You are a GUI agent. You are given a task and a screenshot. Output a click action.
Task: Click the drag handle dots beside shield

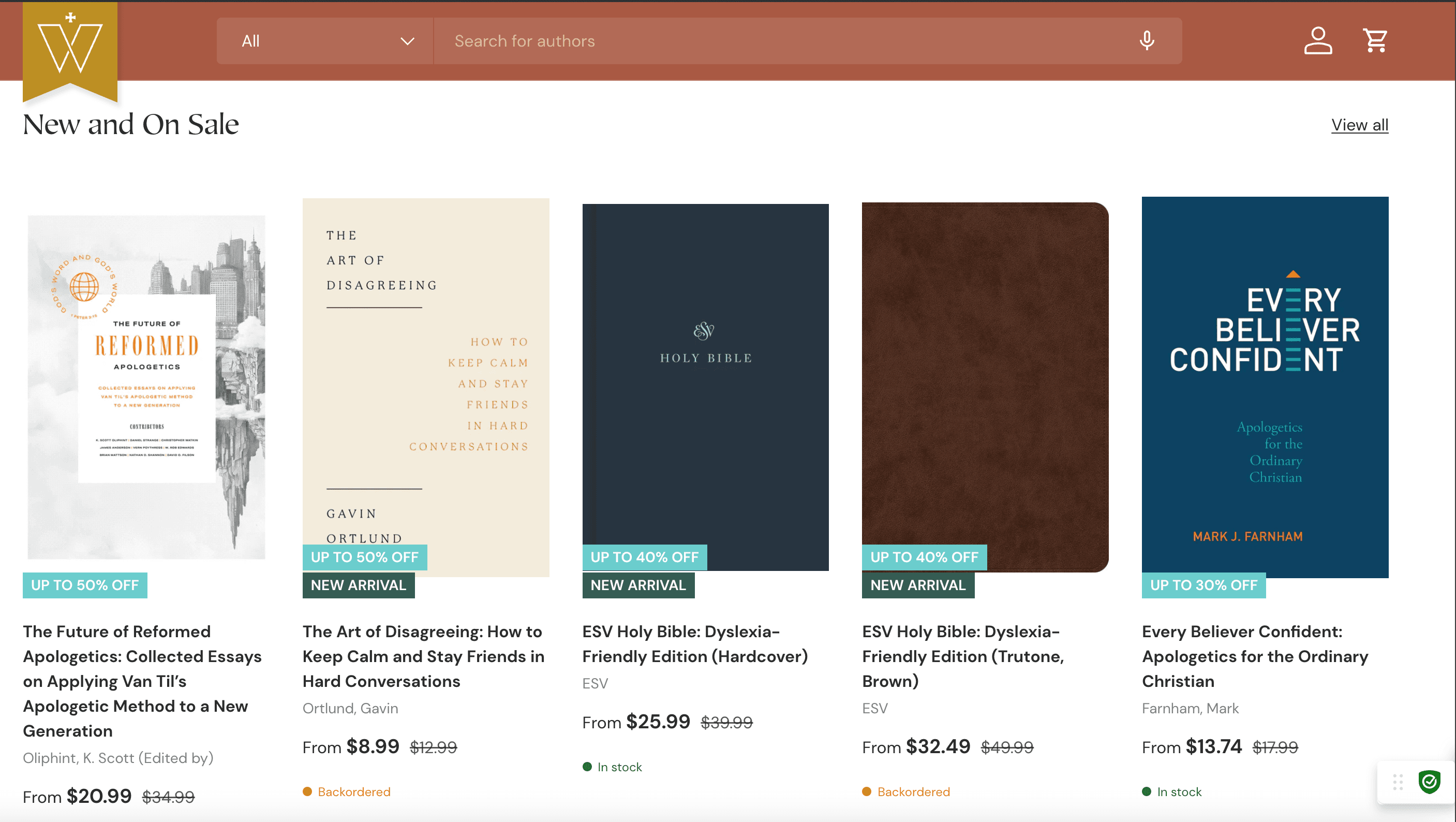pos(1398,782)
